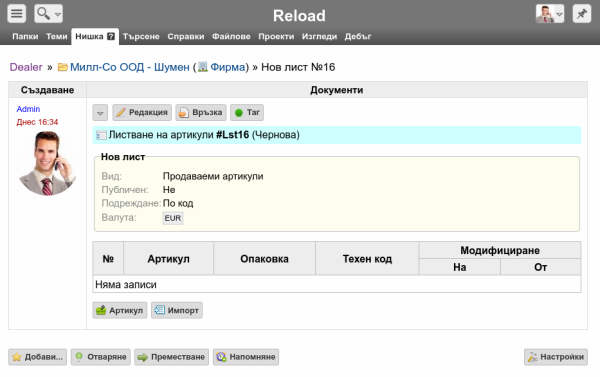Follow the Dealer breadcrumb link
This screenshot has width=600, height=377.
(26, 67)
